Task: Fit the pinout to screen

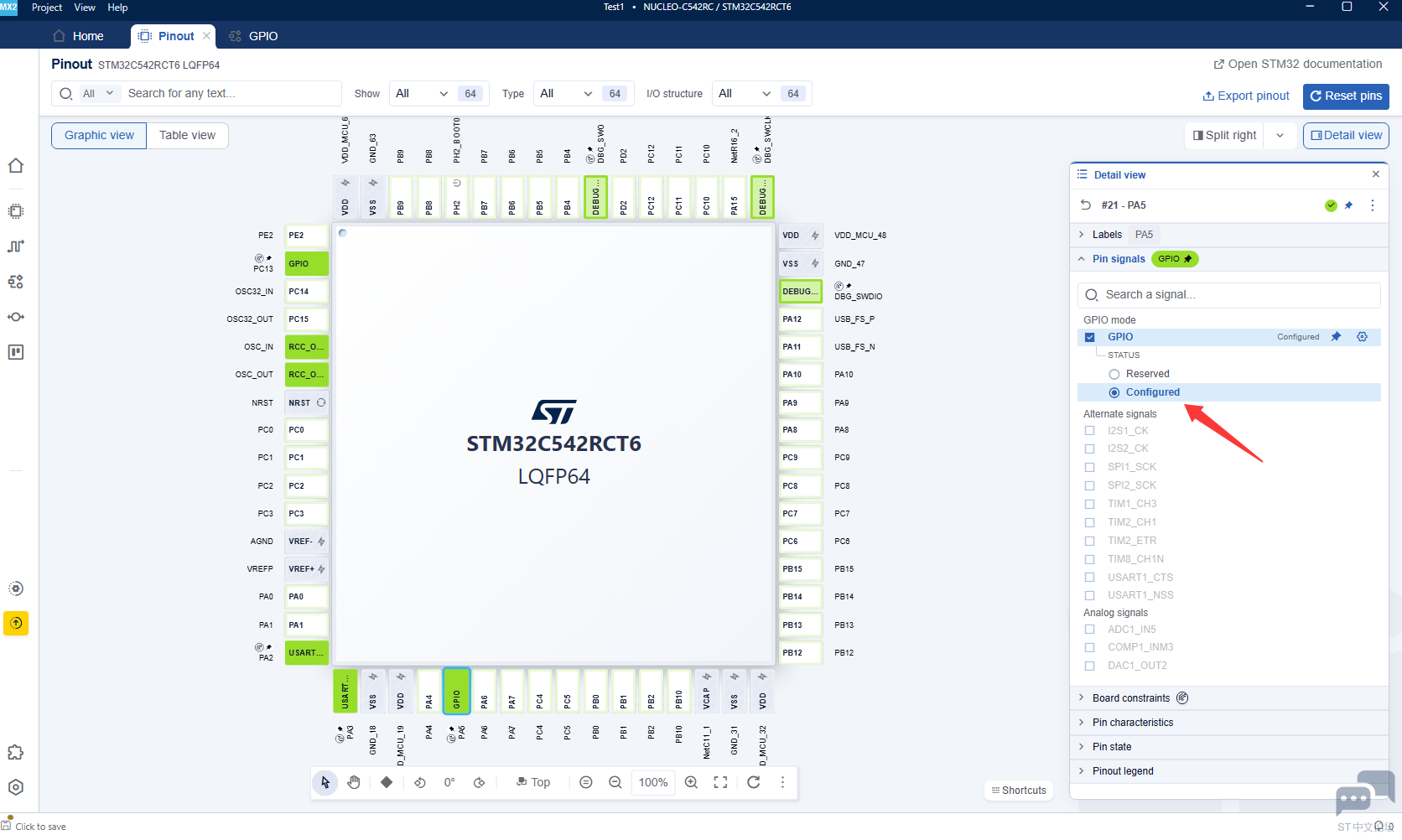Action: (720, 782)
